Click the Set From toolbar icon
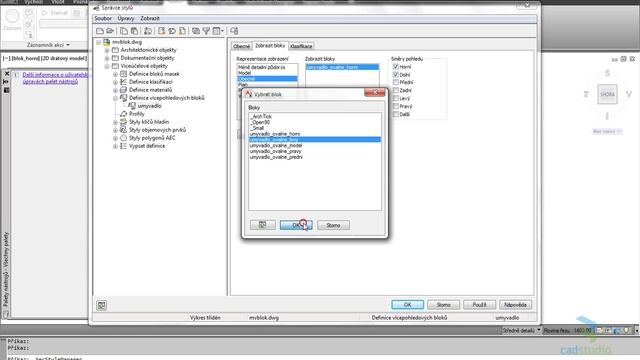This screenshot has height=360, width=640. [172, 31]
